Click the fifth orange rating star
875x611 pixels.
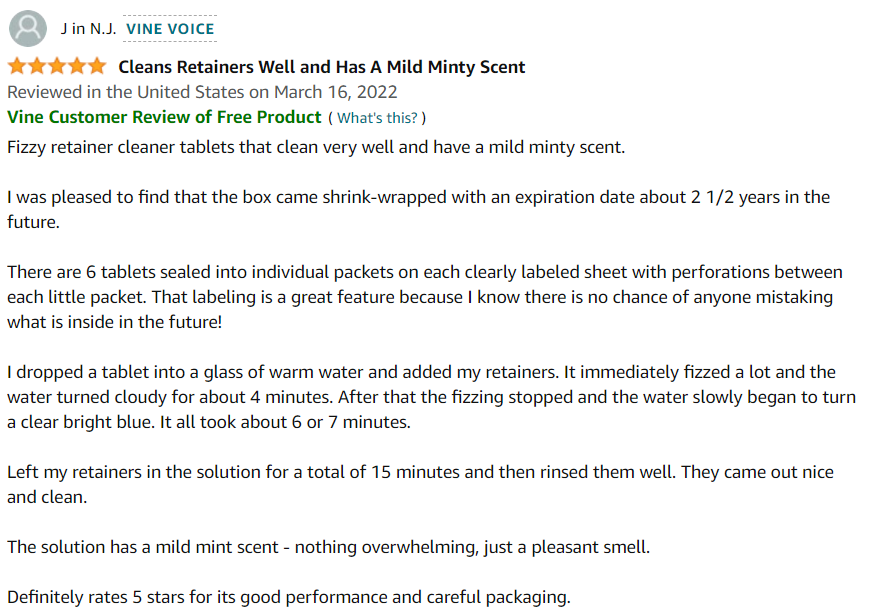[x=96, y=67]
